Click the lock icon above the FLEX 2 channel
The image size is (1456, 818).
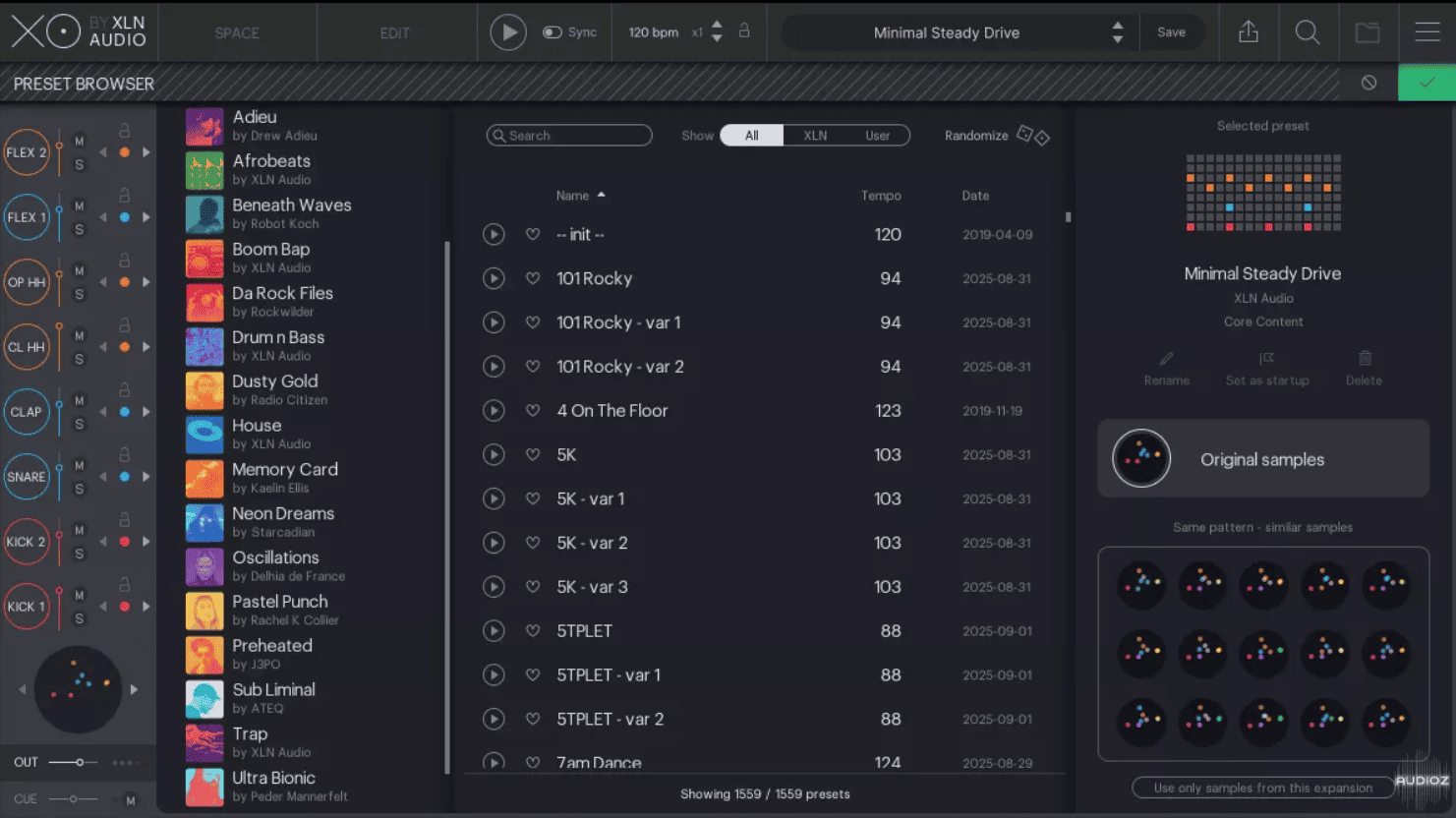pyautogui.click(x=125, y=130)
